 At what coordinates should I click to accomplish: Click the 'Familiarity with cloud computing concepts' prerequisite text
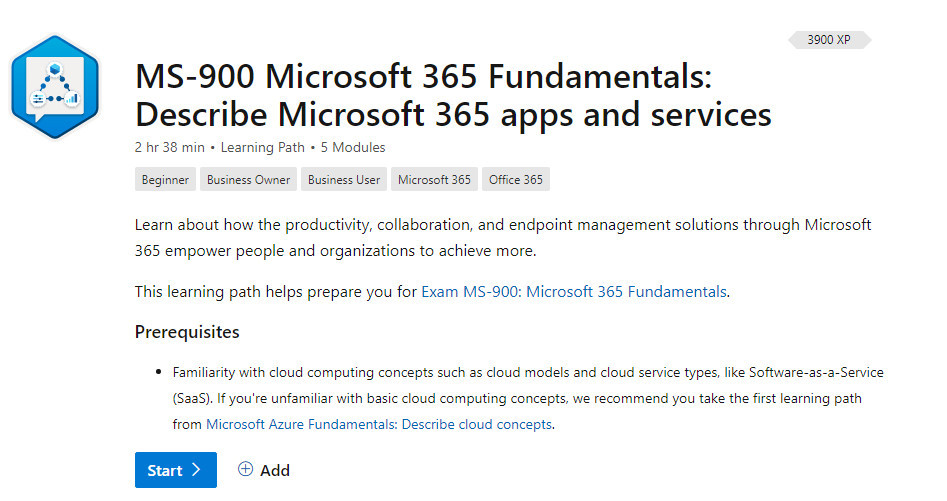pyautogui.click(x=528, y=398)
